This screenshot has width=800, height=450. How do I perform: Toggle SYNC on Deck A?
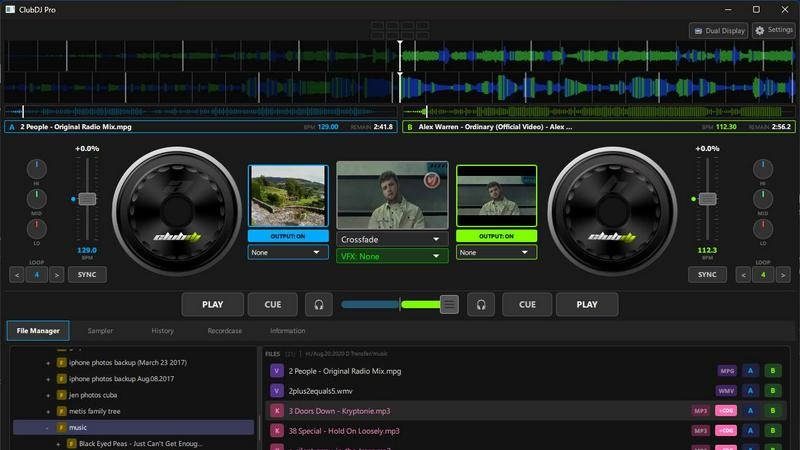(87, 274)
